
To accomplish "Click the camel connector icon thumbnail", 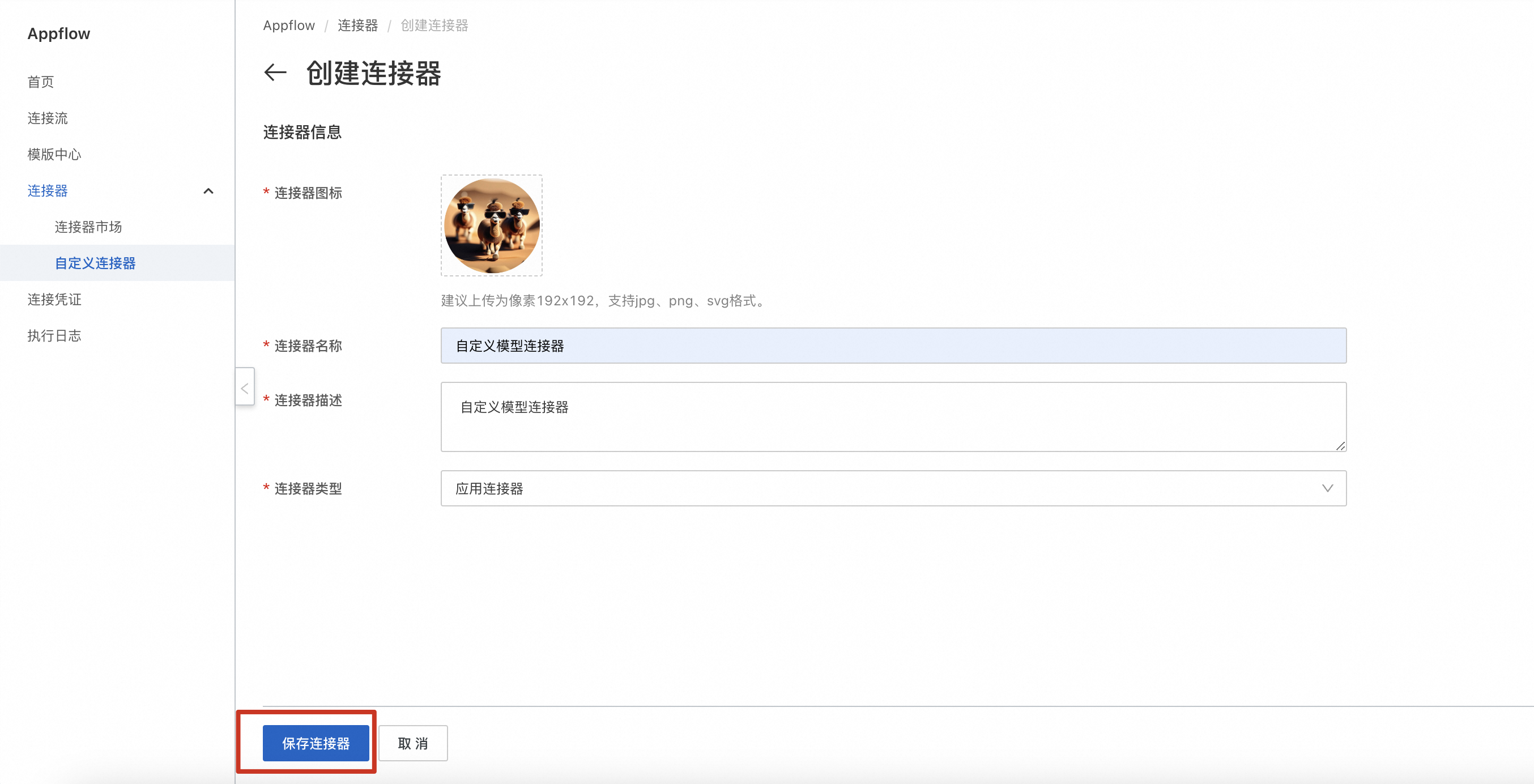I will tap(491, 225).
